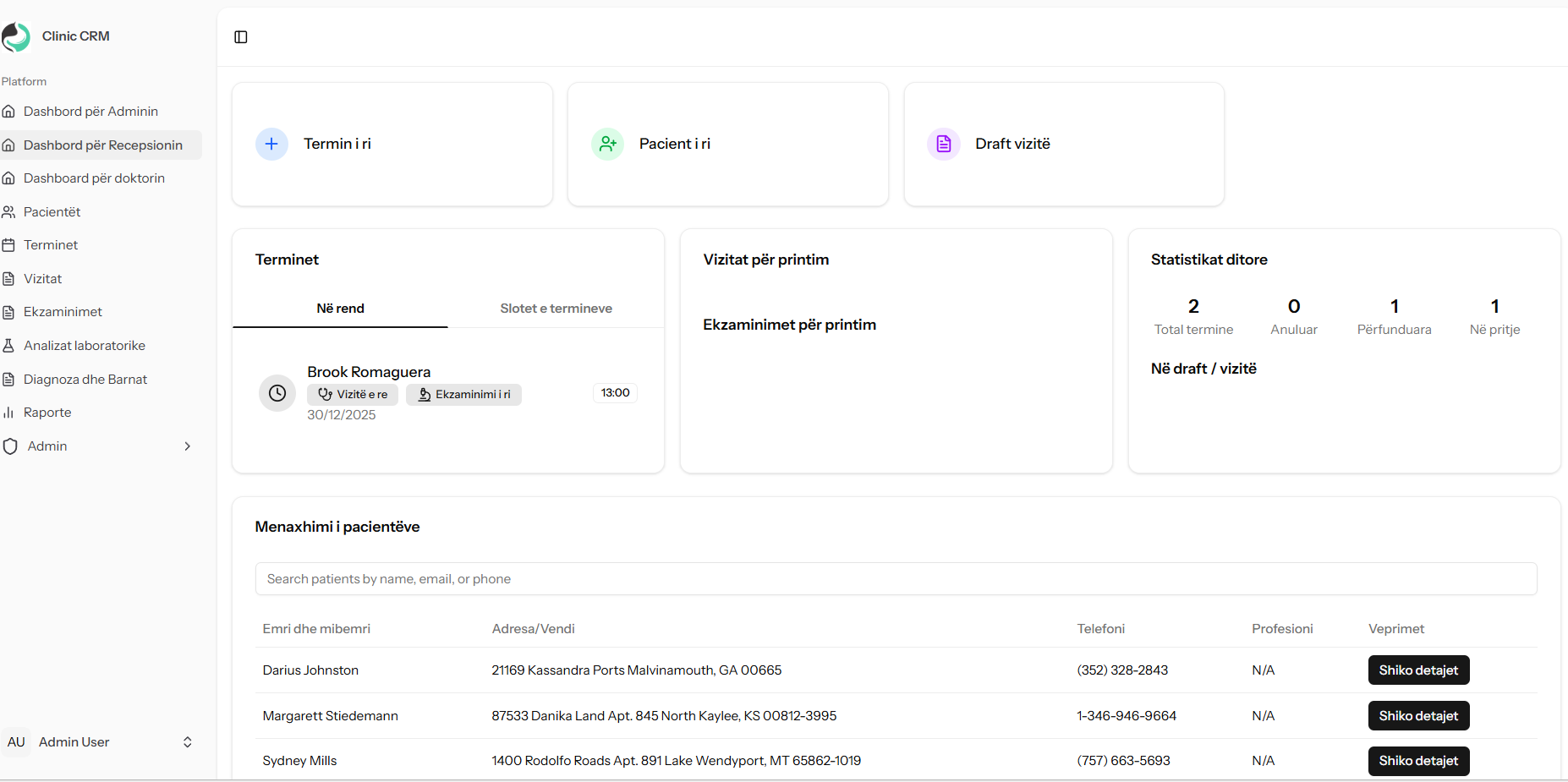Click Shiko detajet for Darius Johnston

1418,670
